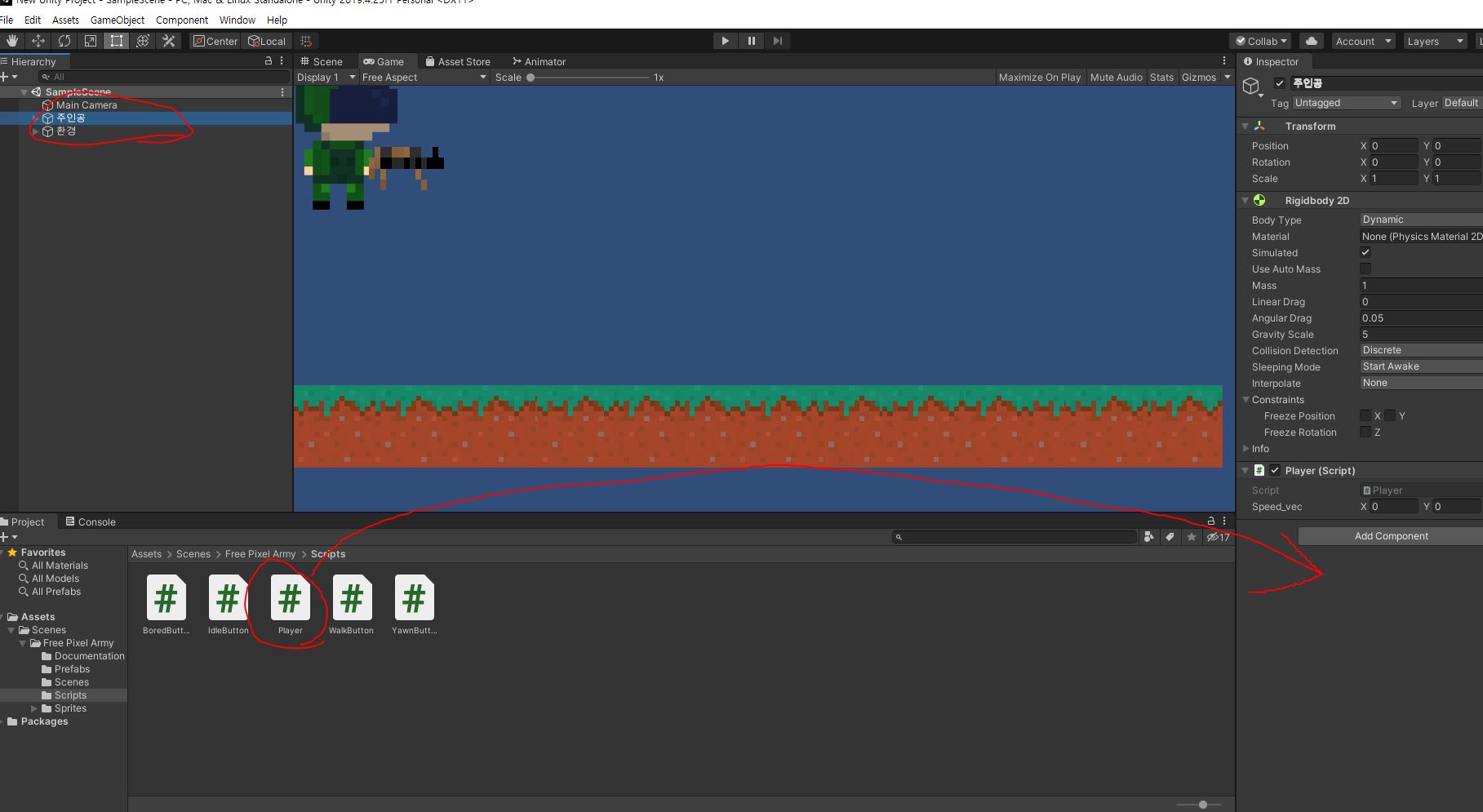Open the Window menu

(238, 20)
